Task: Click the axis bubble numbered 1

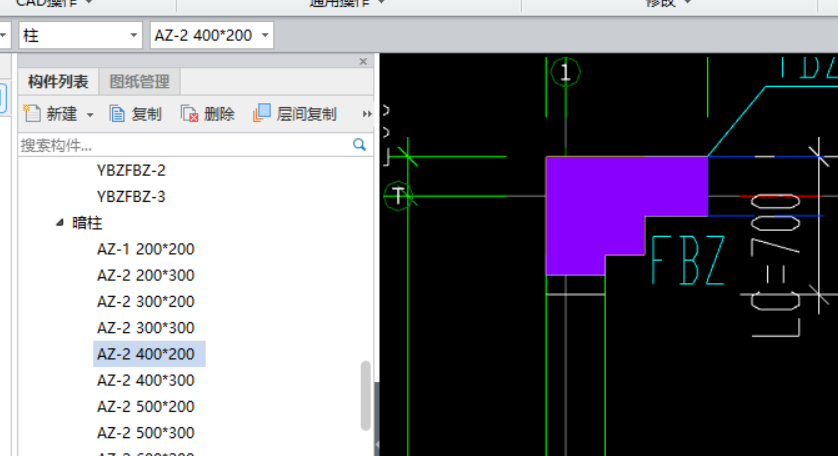Action: 565,72
